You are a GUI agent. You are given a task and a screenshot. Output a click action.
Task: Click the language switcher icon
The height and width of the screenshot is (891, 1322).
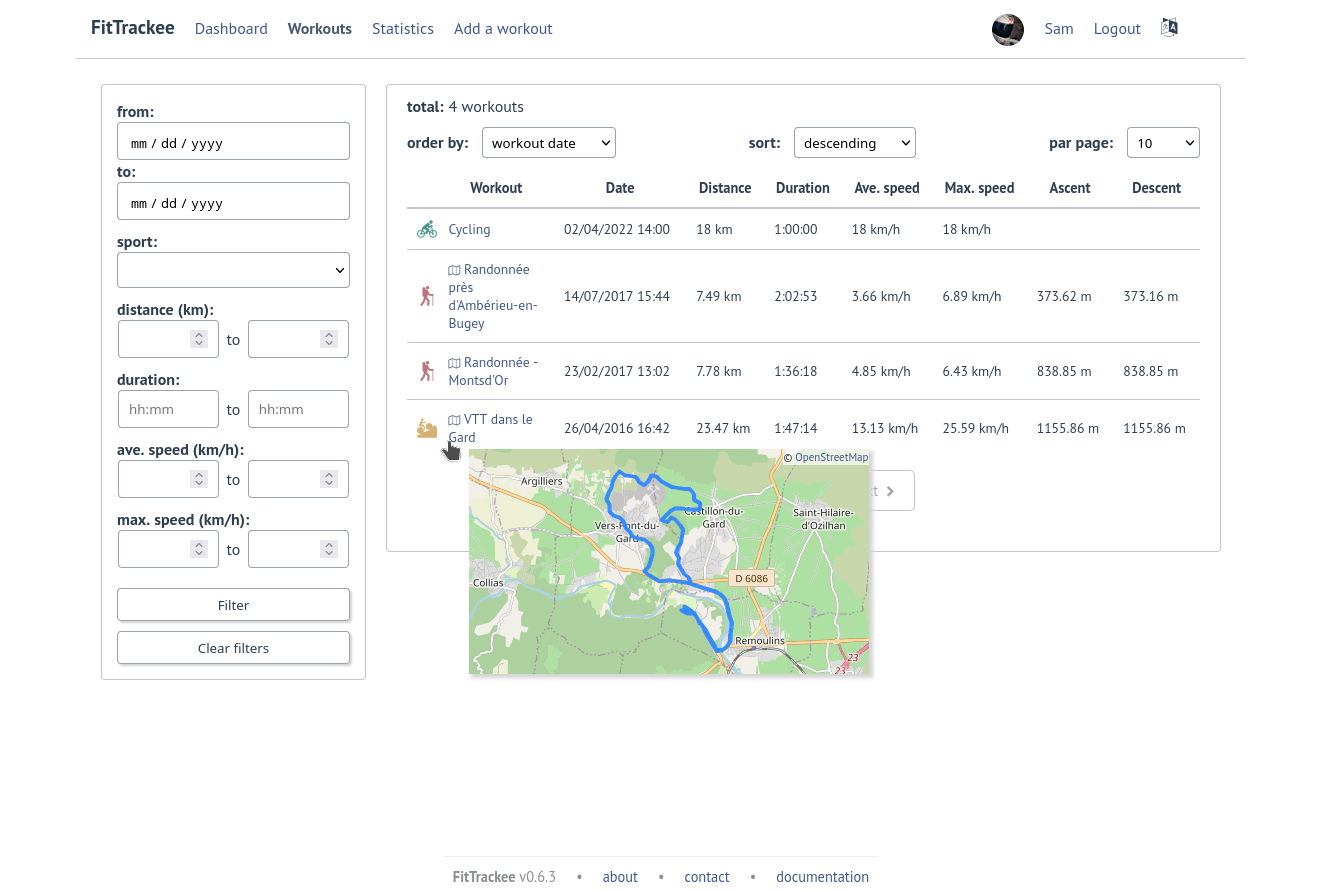(x=1169, y=28)
